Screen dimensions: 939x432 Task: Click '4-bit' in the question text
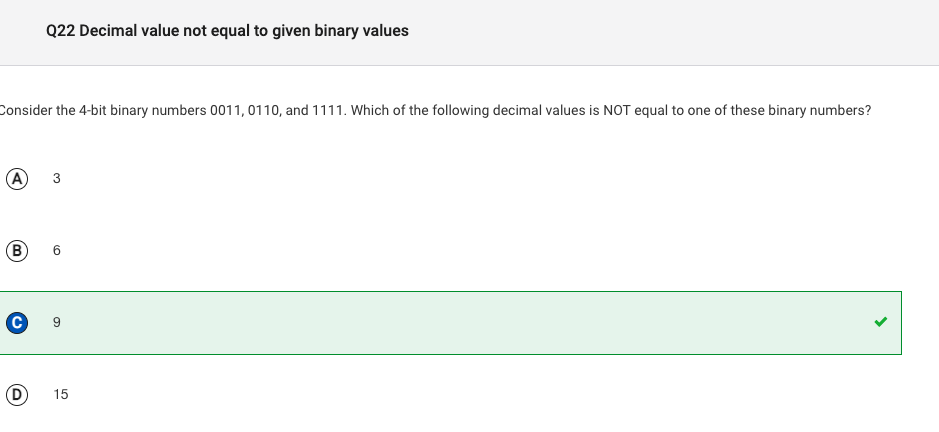click(x=93, y=111)
